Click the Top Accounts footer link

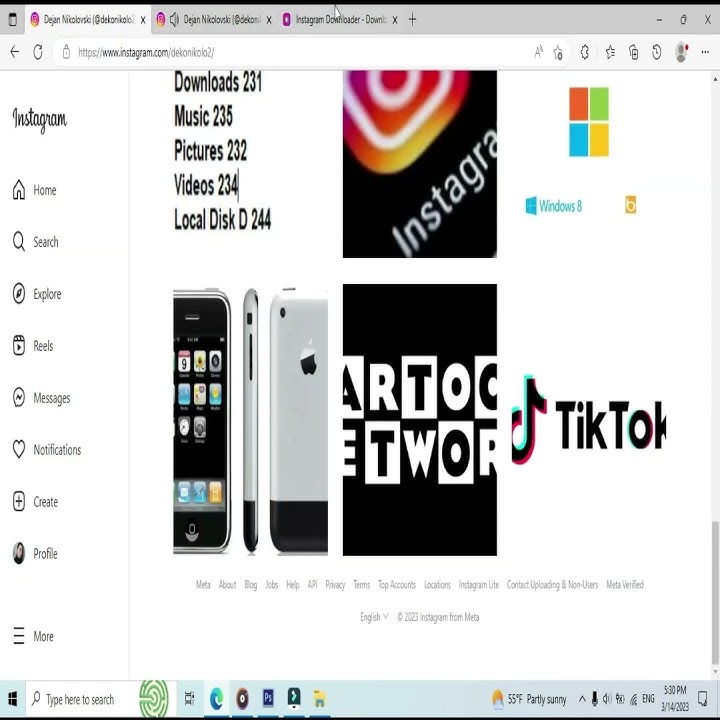[x=397, y=585]
